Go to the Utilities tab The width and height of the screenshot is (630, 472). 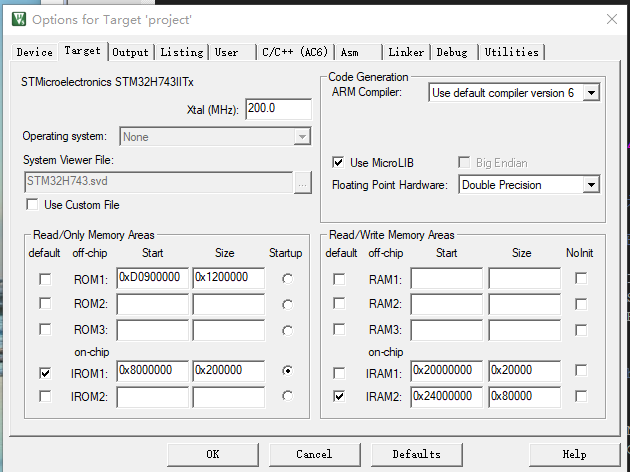pos(511,52)
